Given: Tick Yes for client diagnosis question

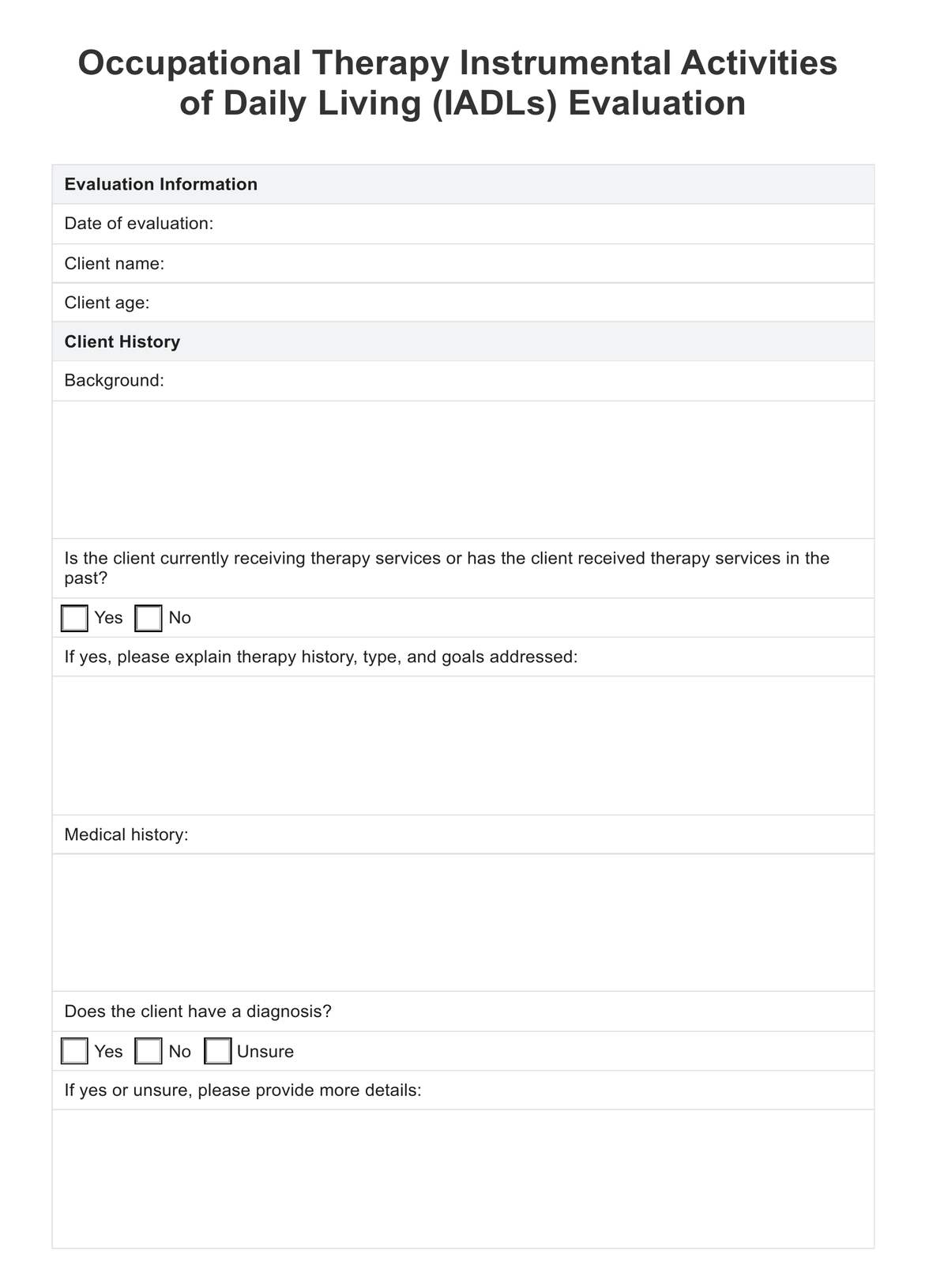Looking at the screenshot, I should tap(74, 1051).
